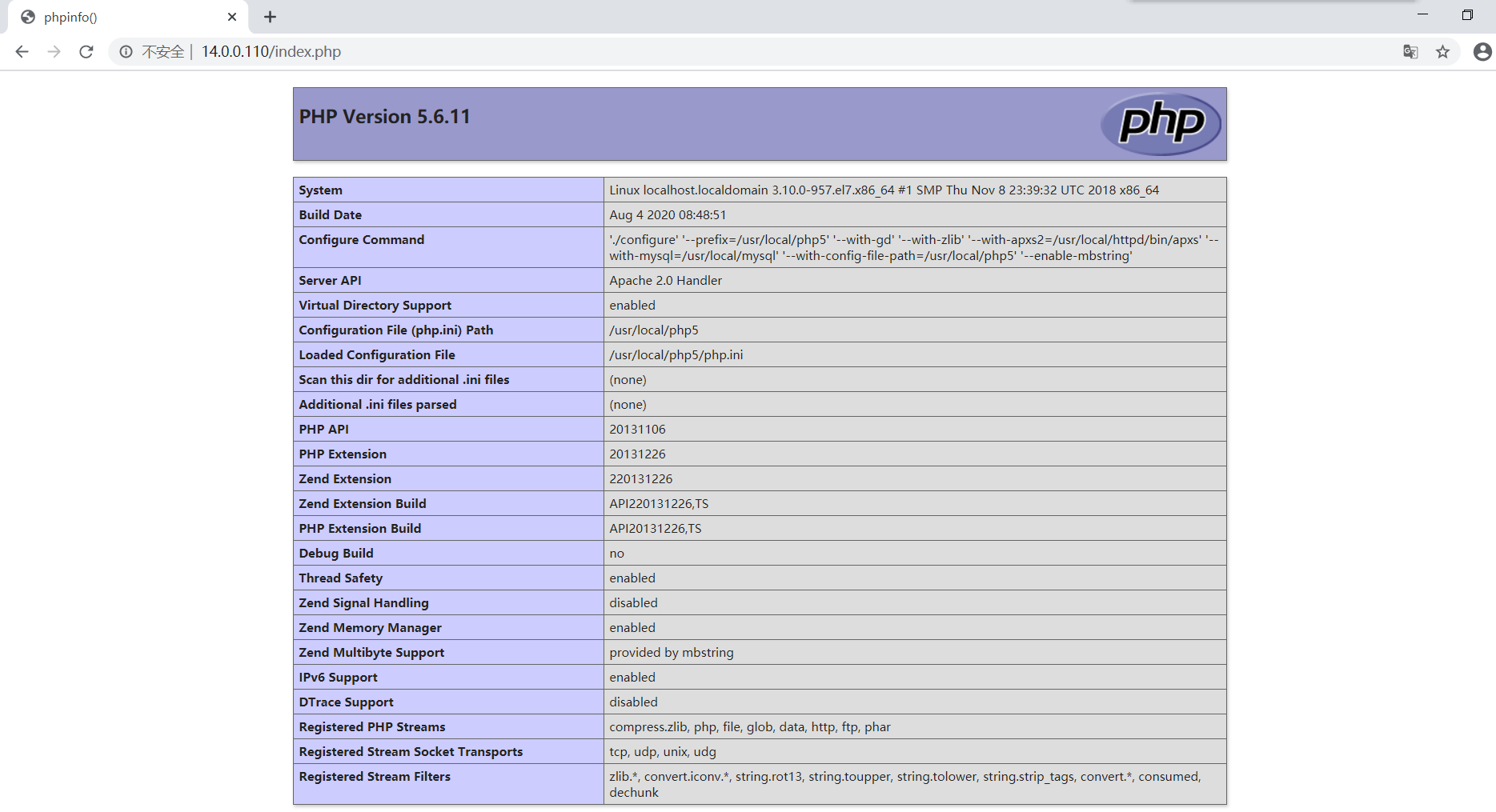The height and width of the screenshot is (812, 1496).
Task: Click the PHP Extension label
Action: point(343,454)
